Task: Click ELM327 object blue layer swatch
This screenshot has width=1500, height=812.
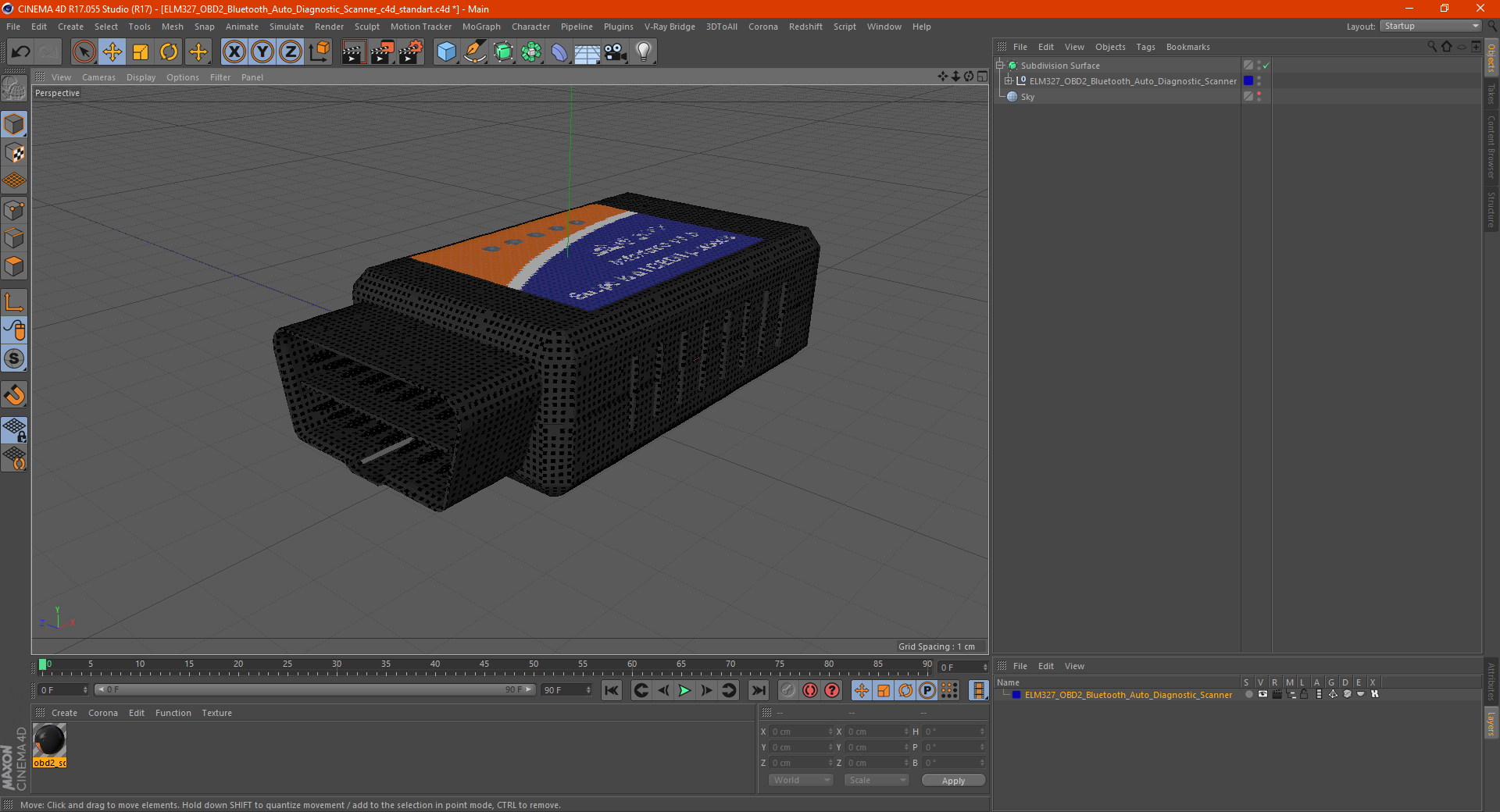Action: tap(1248, 80)
